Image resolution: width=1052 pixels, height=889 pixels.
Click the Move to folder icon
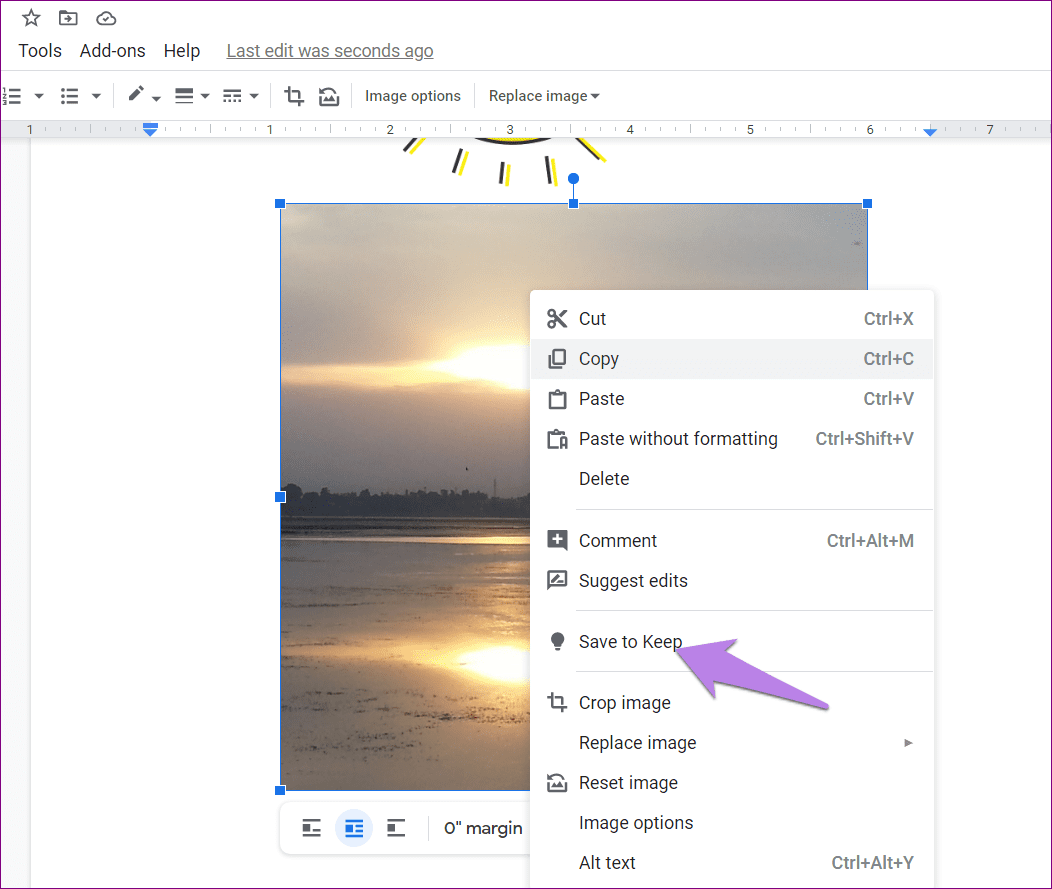point(67,17)
